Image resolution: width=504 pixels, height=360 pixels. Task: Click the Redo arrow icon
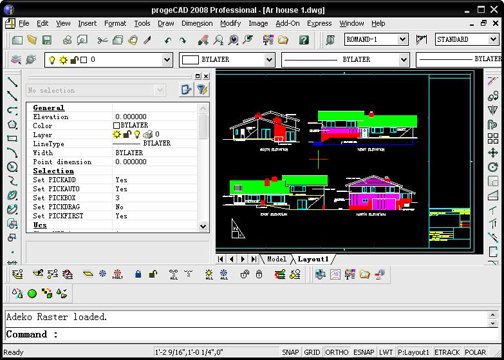(183, 40)
